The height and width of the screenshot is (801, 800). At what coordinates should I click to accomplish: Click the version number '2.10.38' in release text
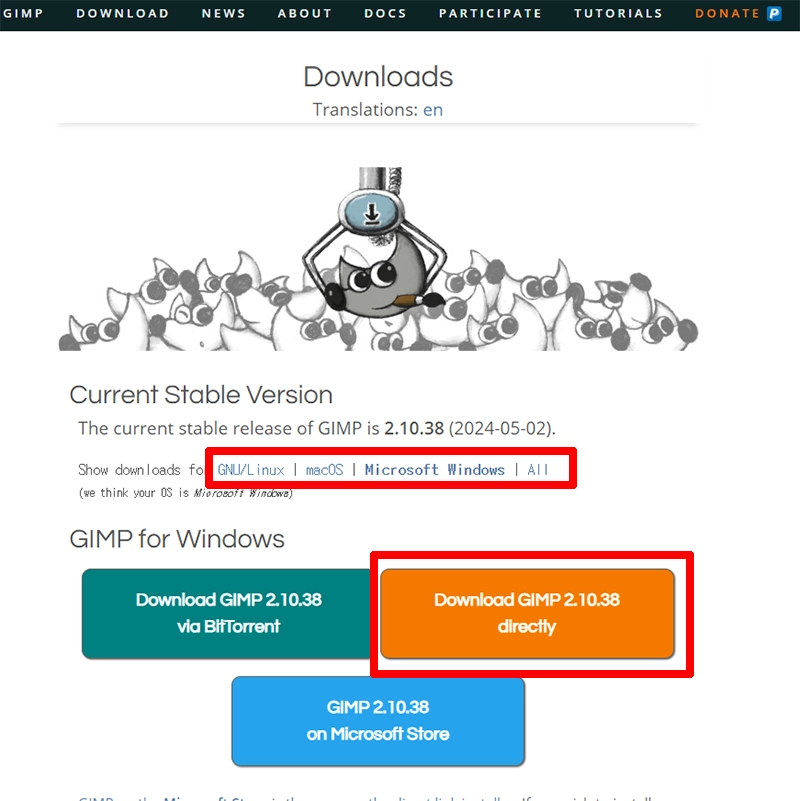(x=414, y=428)
